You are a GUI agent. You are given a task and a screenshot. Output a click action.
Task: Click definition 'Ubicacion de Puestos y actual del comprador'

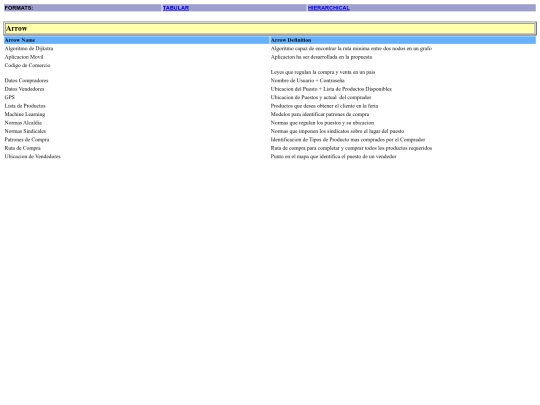pos(321,97)
